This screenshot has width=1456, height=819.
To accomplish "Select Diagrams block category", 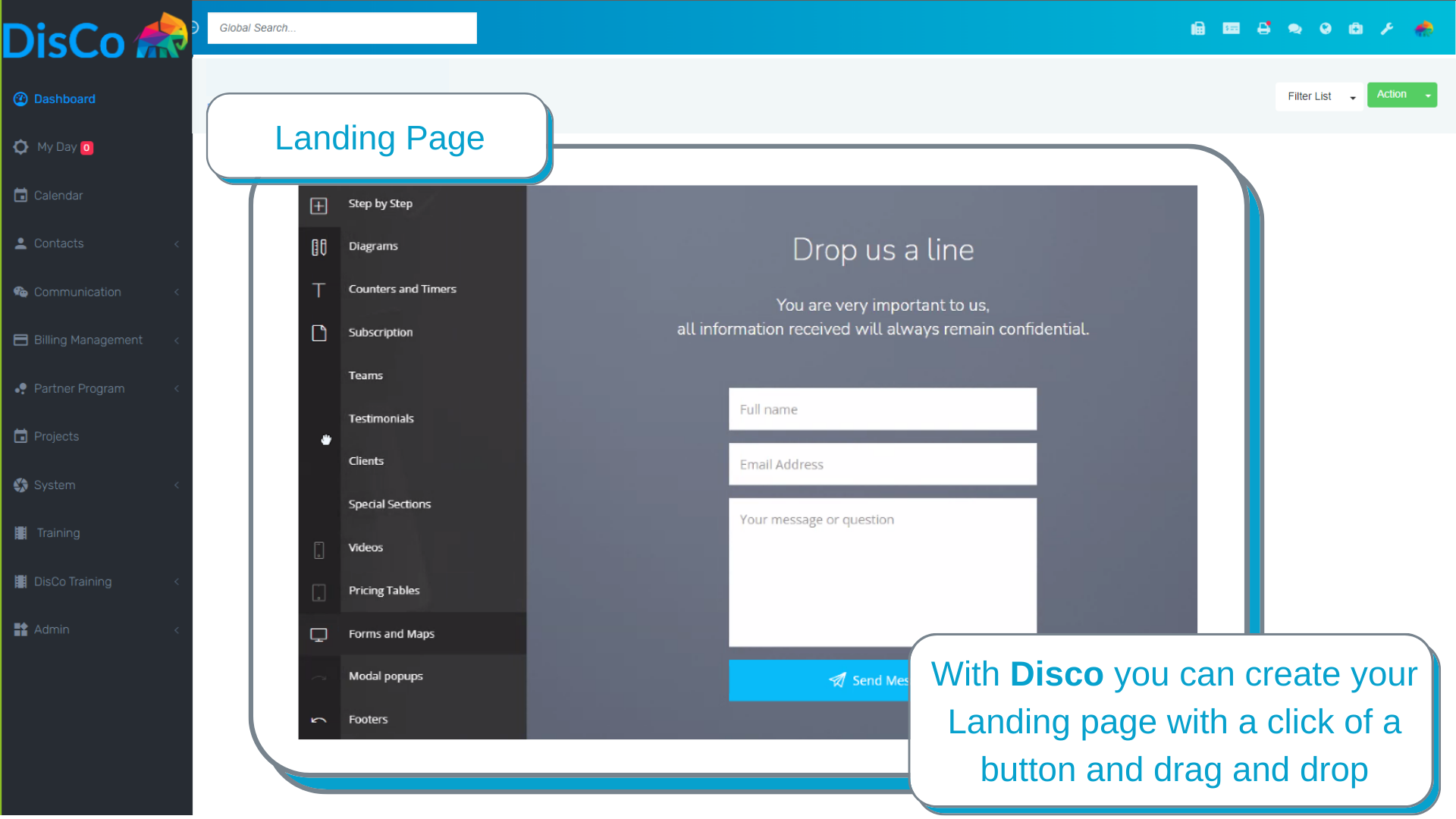I will pos(373,246).
